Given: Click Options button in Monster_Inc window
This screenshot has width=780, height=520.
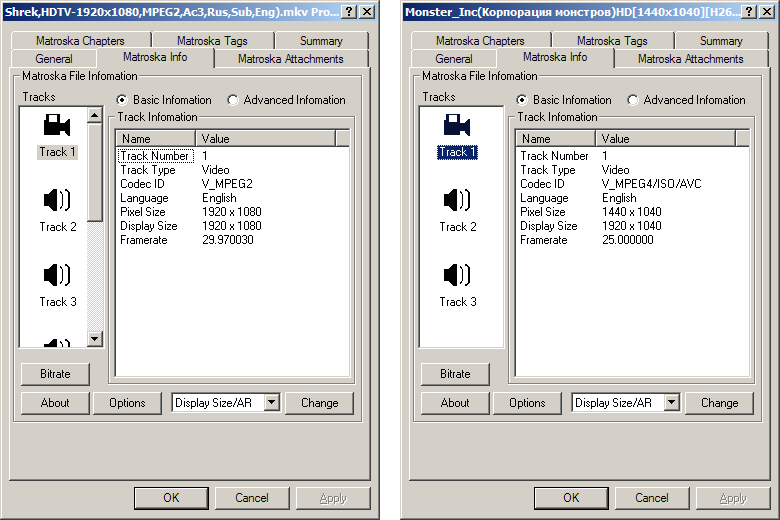Looking at the screenshot, I should pos(527,403).
